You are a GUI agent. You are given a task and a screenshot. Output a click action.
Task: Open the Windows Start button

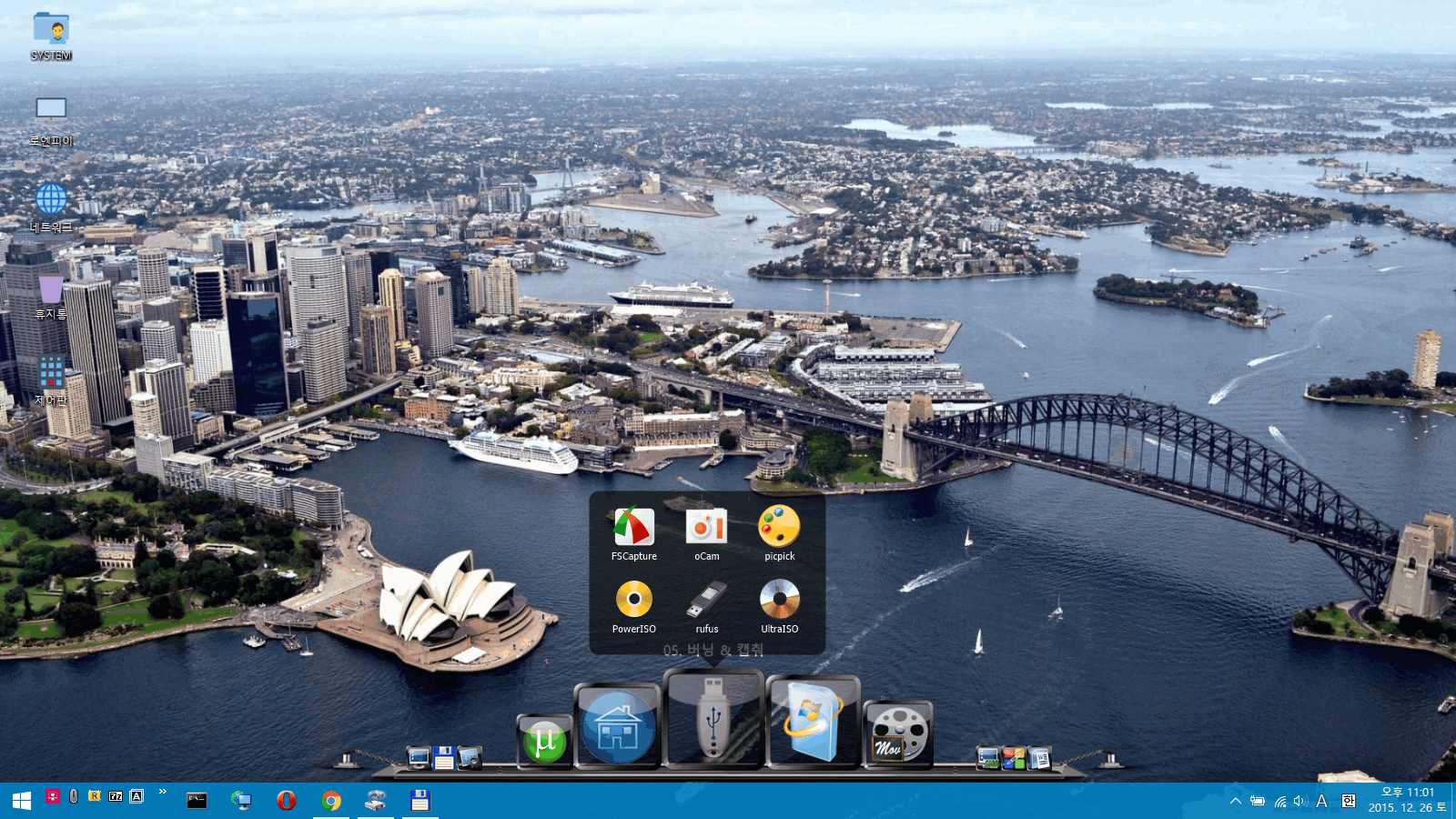(x=22, y=801)
